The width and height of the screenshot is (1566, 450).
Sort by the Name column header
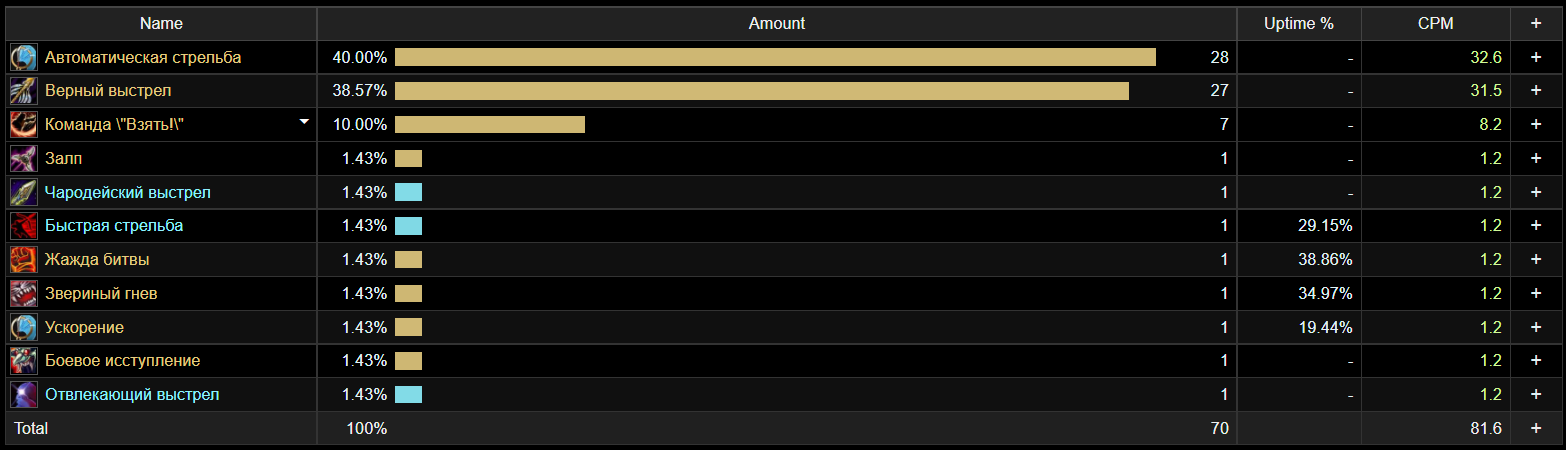161,23
